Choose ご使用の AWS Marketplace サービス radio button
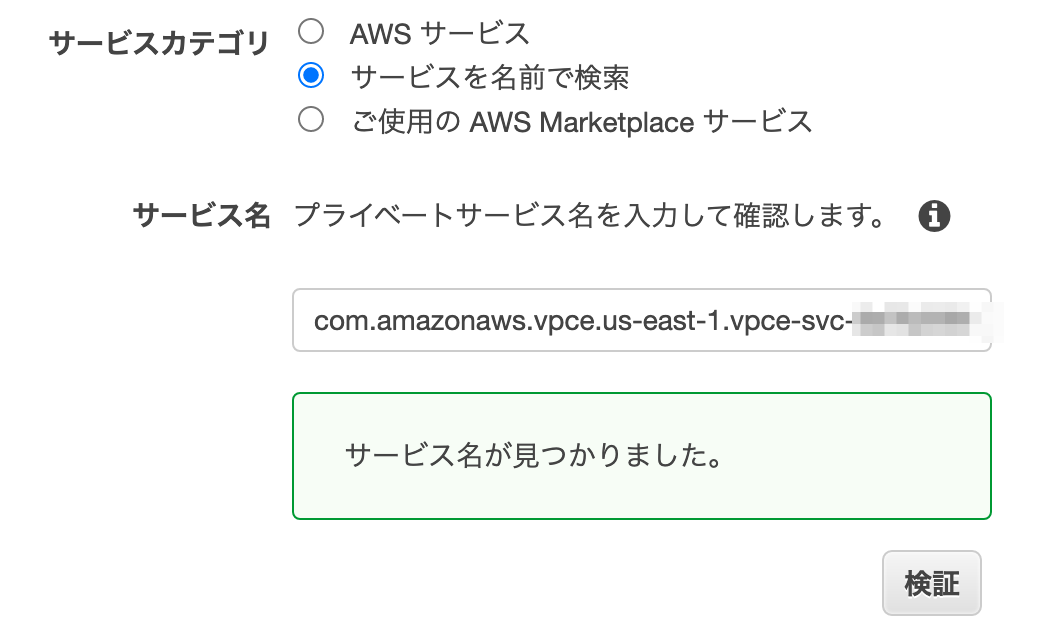 pyautogui.click(x=311, y=120)
